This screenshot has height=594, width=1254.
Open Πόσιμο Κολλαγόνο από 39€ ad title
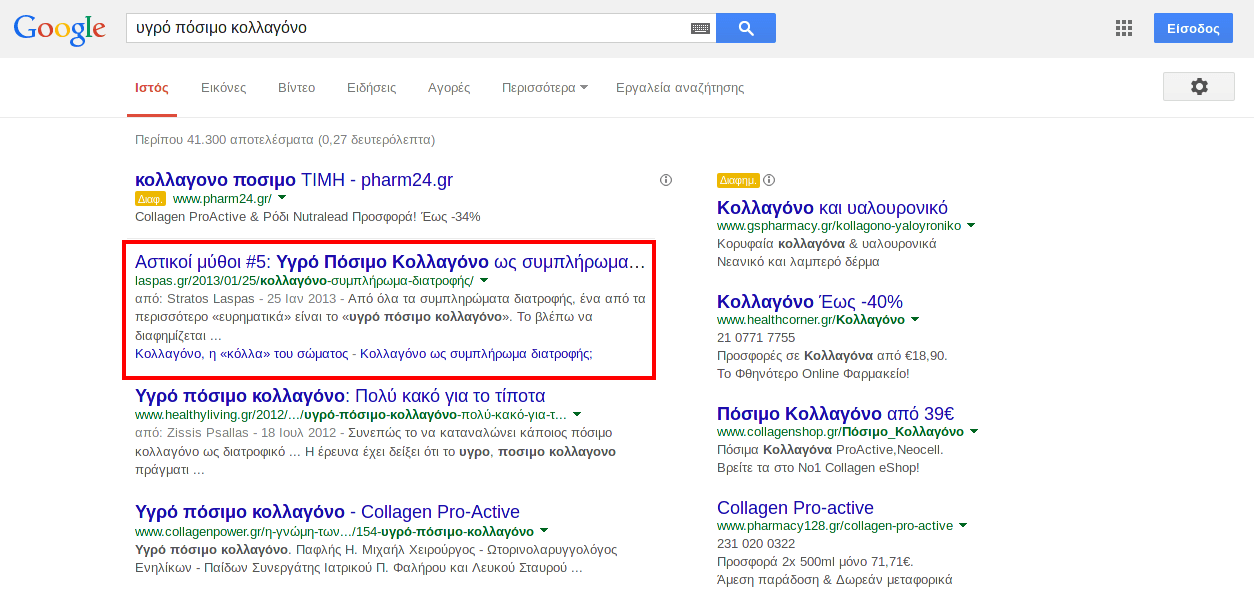point(836,414)
